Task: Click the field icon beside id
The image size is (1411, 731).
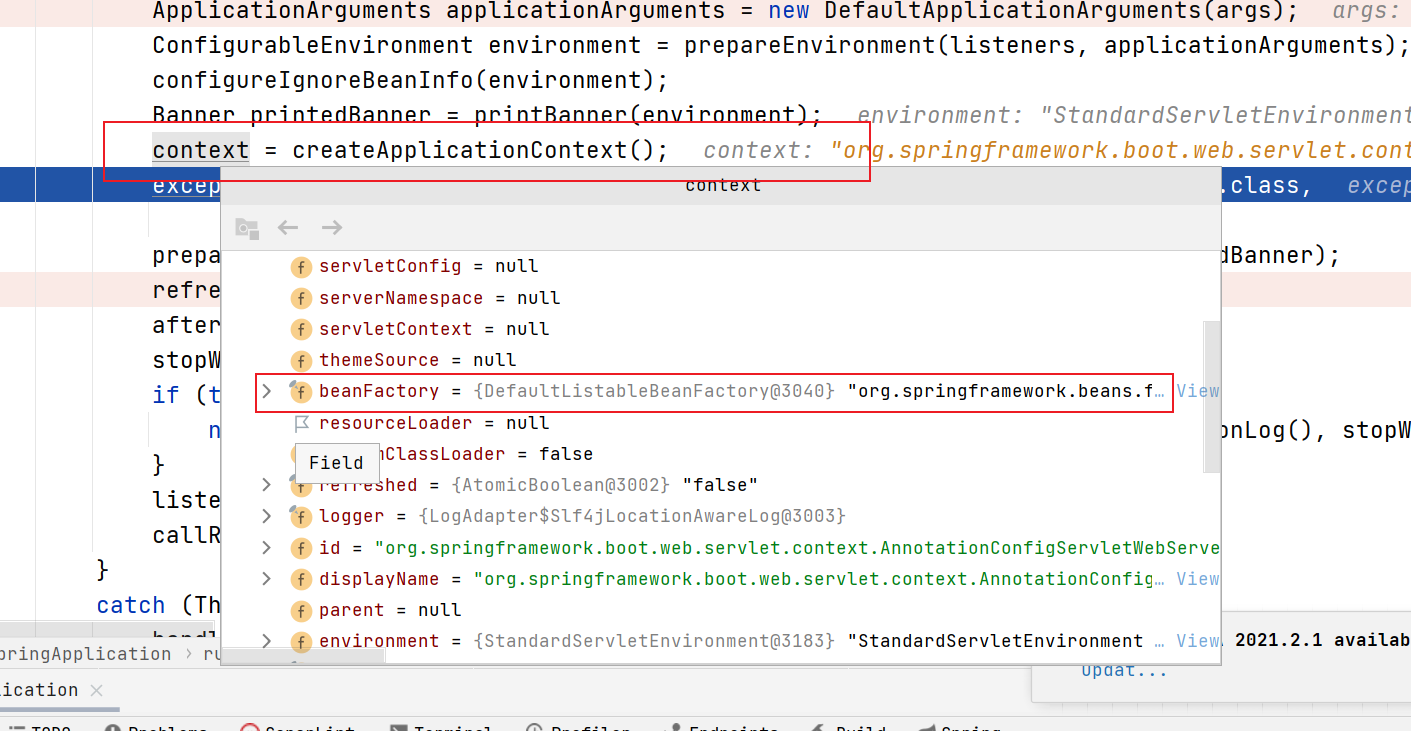Action: [301, 548]
